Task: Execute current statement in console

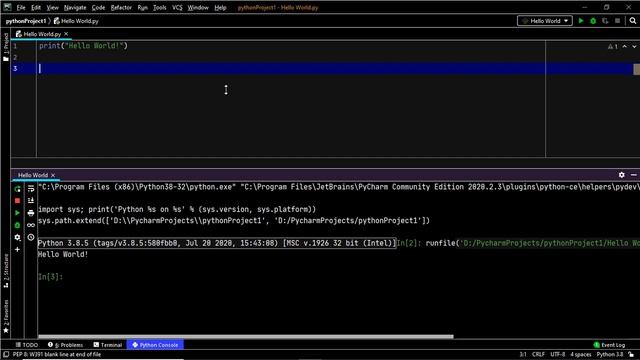Action: [x=17, y=213]
